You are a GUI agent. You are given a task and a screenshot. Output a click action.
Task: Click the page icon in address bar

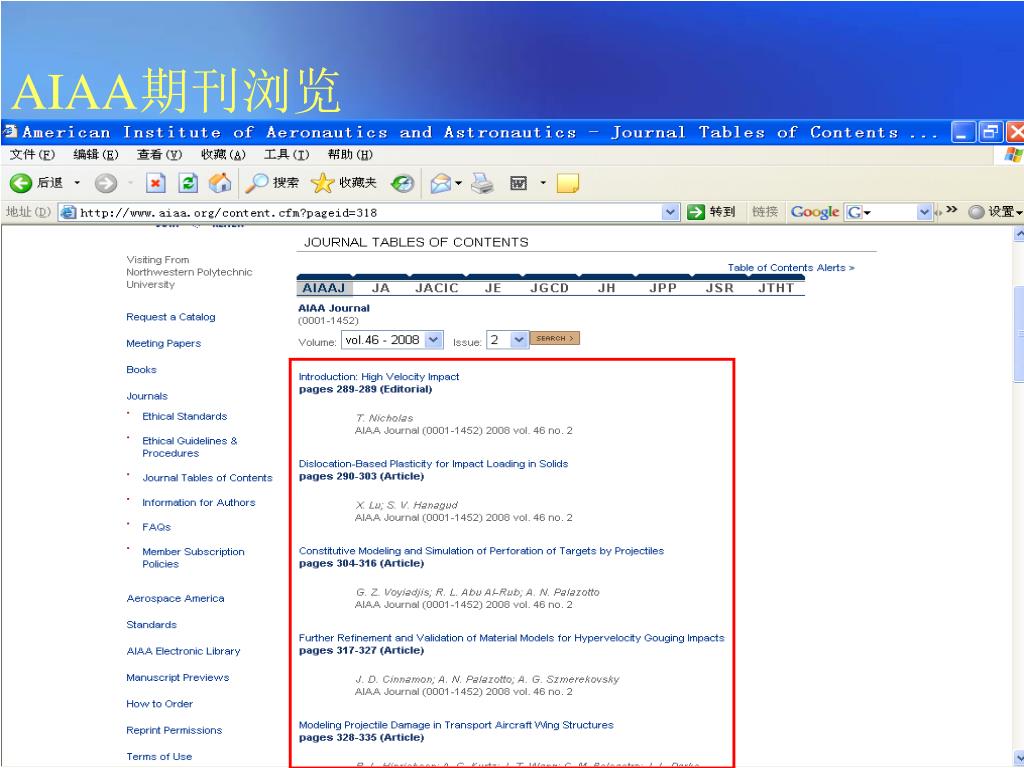pyautogui.click(x=68, y=212)
